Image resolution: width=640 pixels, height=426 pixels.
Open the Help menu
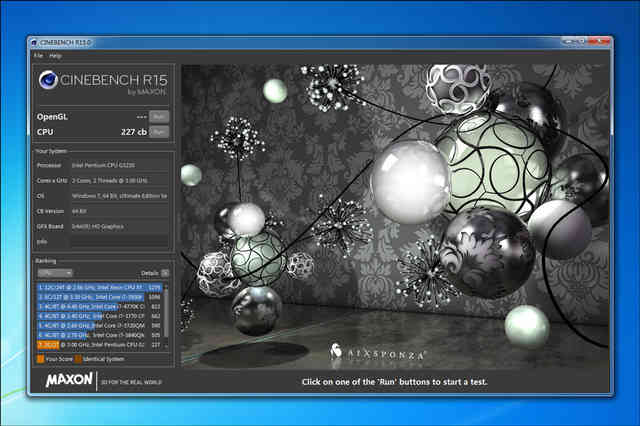[55, 56]
